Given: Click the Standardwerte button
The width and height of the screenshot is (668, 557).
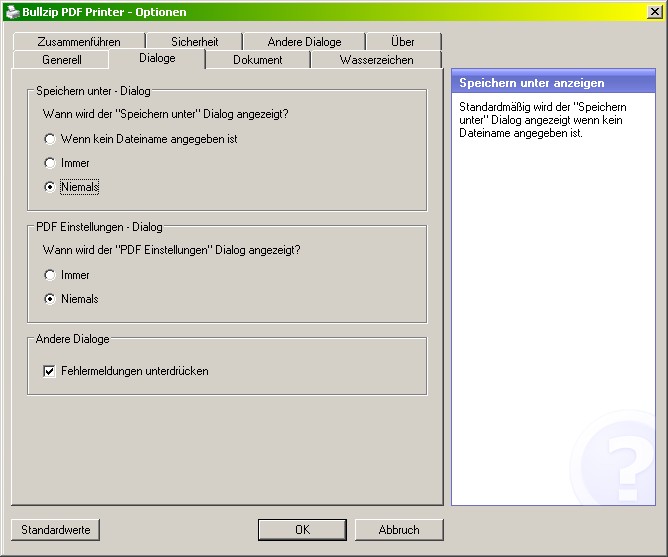Looking at the screenshot, I should coord(55,530).
